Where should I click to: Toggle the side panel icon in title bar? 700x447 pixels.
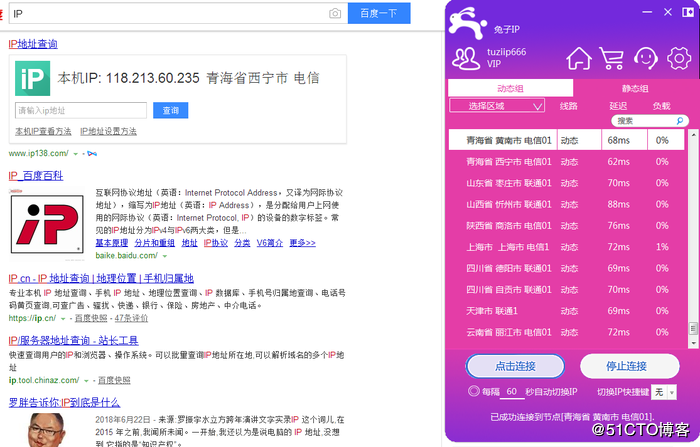point(688,12)
